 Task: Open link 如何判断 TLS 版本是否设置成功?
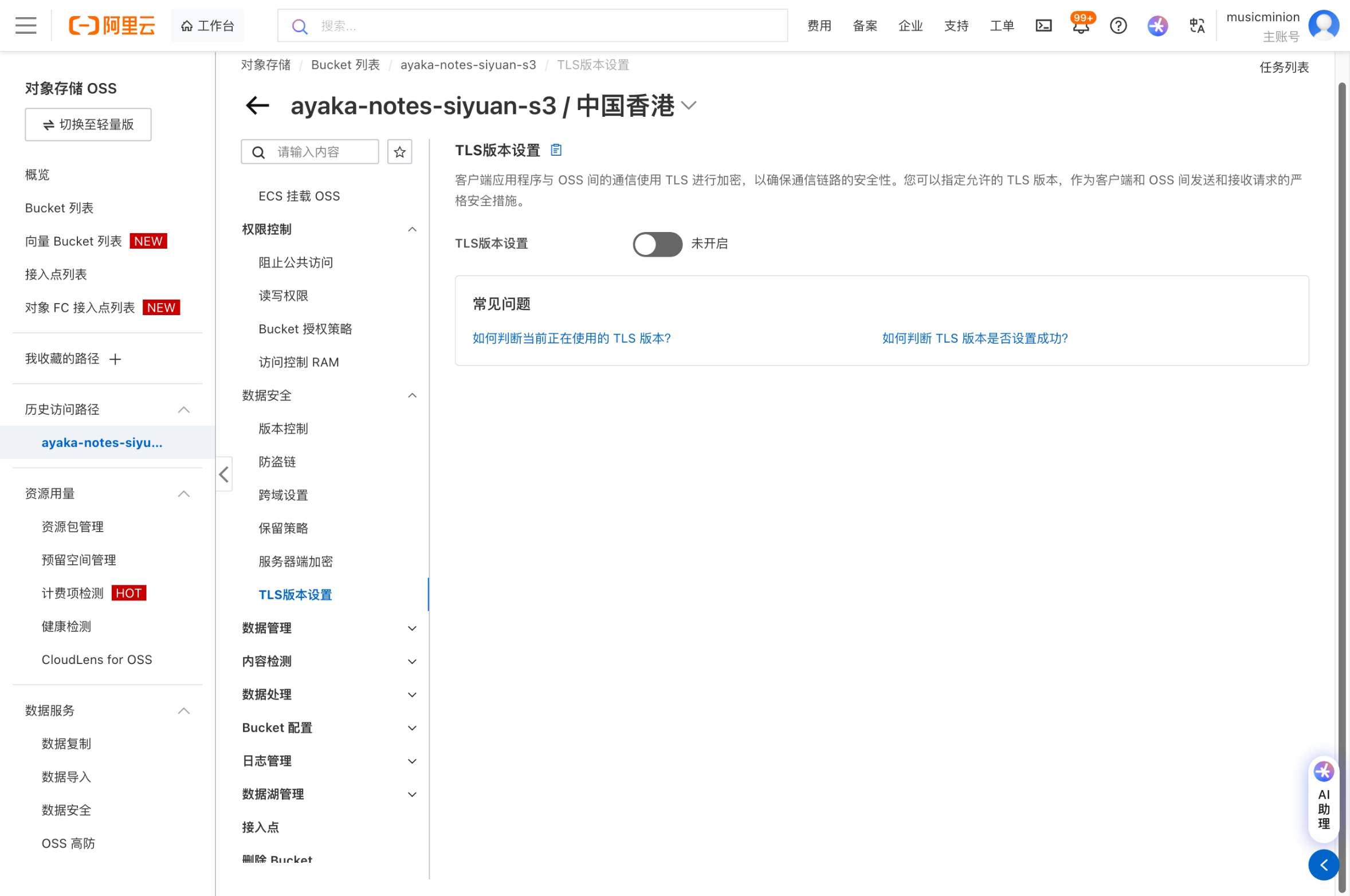[x=975, y=339]
